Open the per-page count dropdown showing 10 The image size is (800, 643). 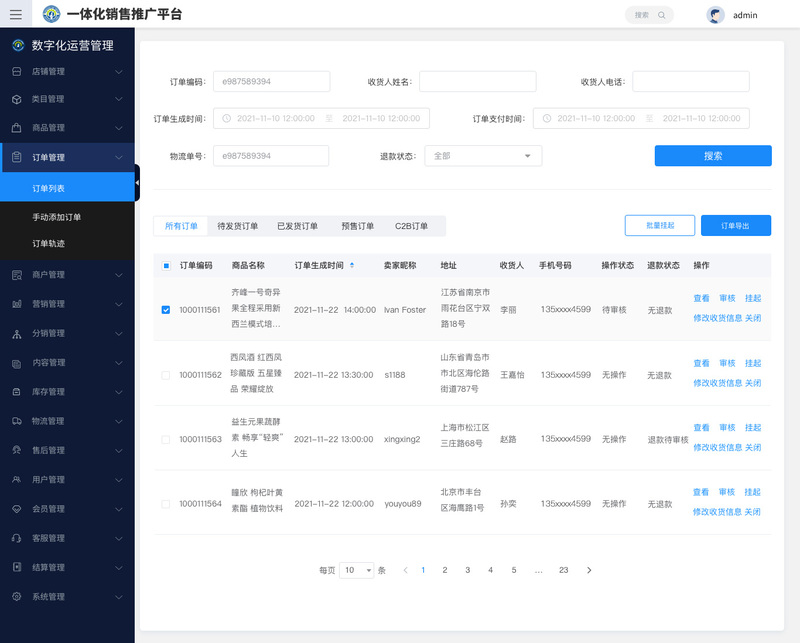357,570
